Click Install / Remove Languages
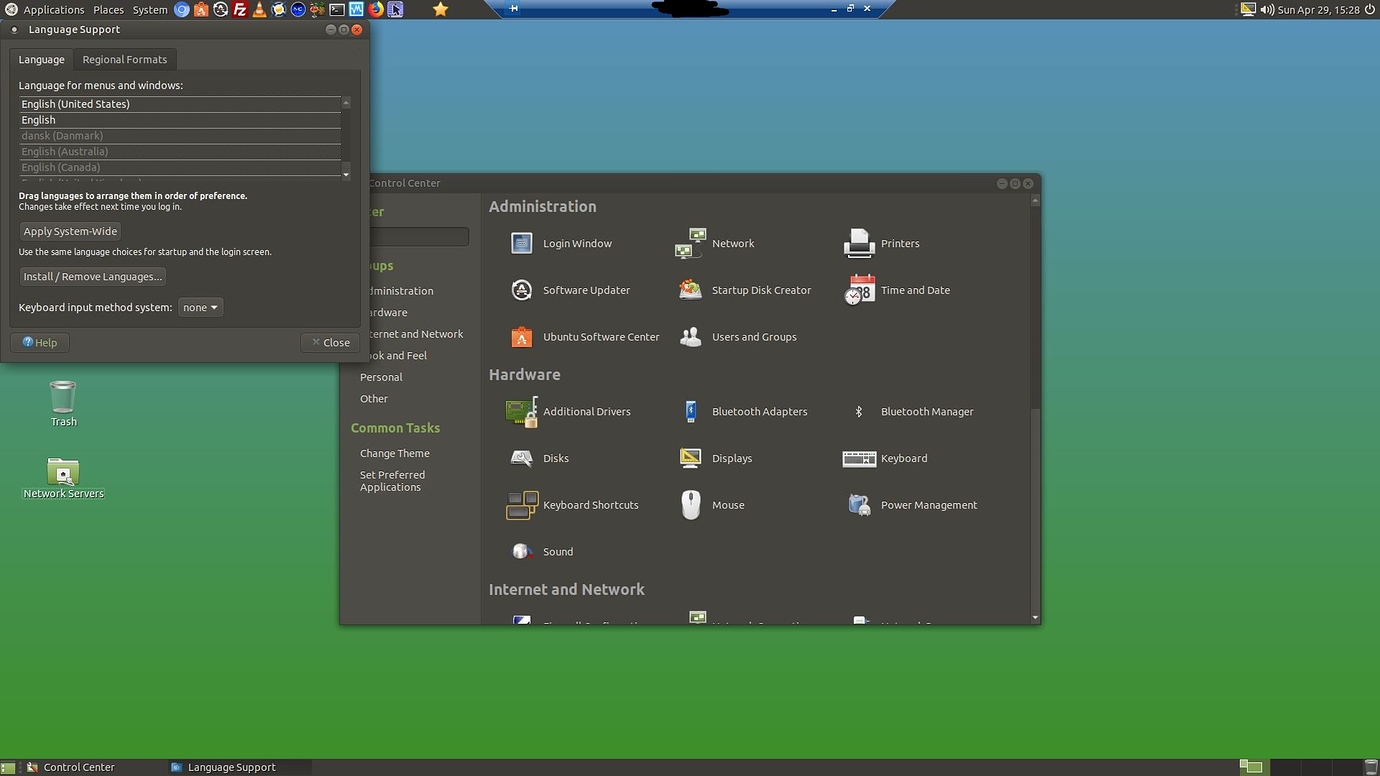The image size is (1380, 776). pyautogui.click(x=92, y=276)
